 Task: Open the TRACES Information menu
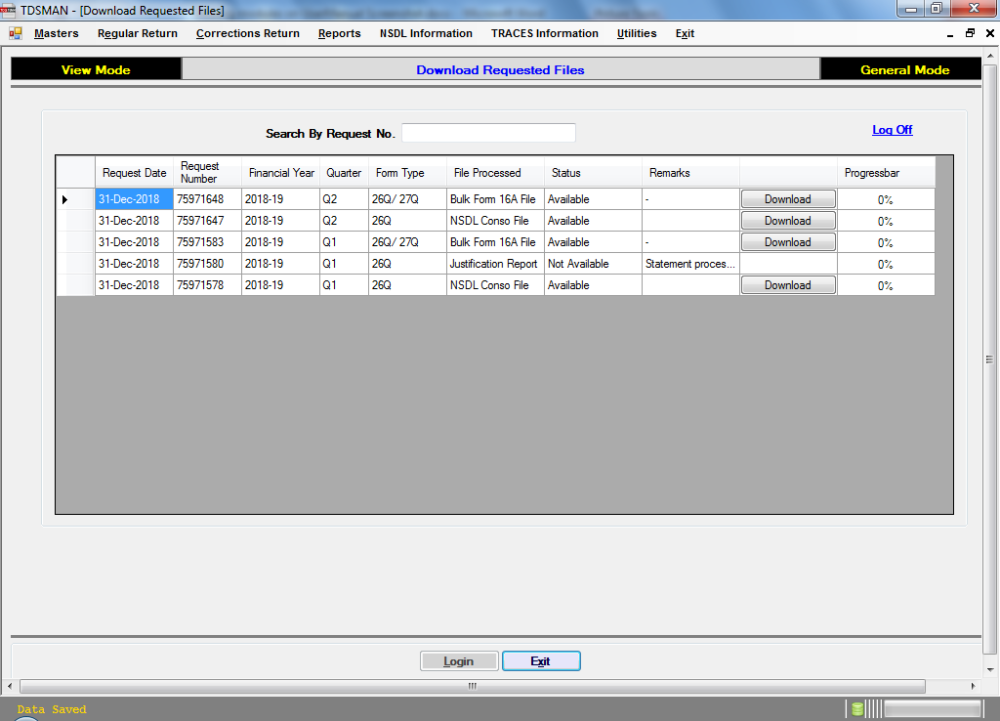(544, 33)
